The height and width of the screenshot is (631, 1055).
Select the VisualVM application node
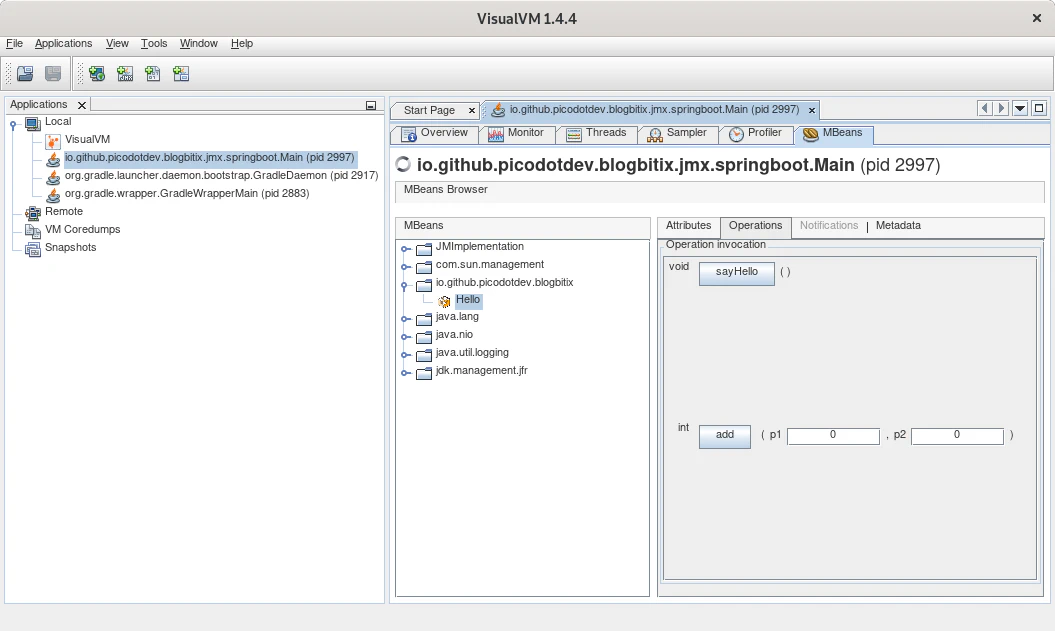pos(87,139)
